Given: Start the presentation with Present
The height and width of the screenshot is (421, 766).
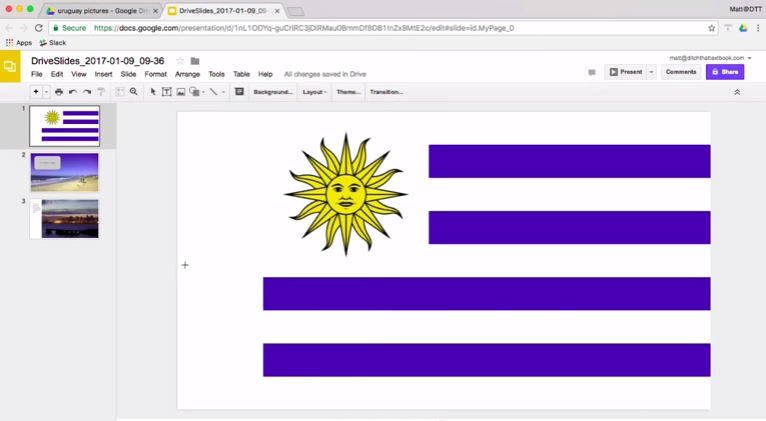Looking at the screenshot, I should pos(626,72).
